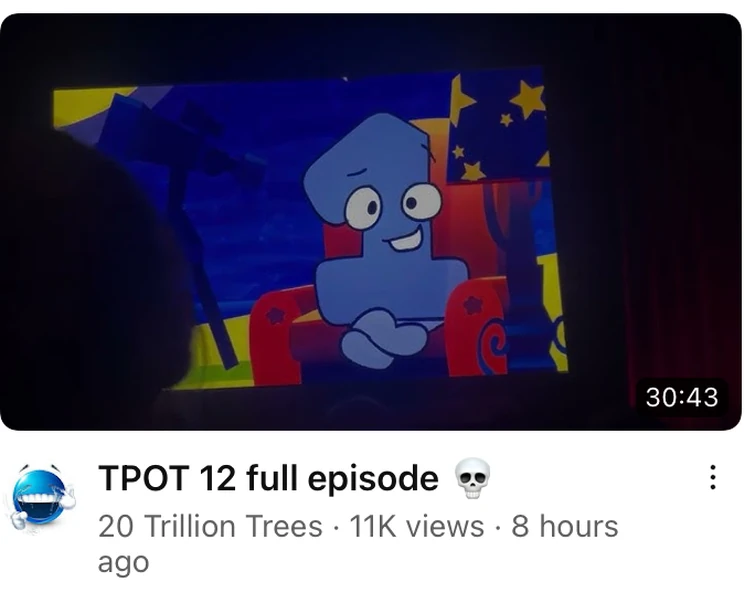Play the TPOT 12 video thumbnail

click(x=371, y=222)
